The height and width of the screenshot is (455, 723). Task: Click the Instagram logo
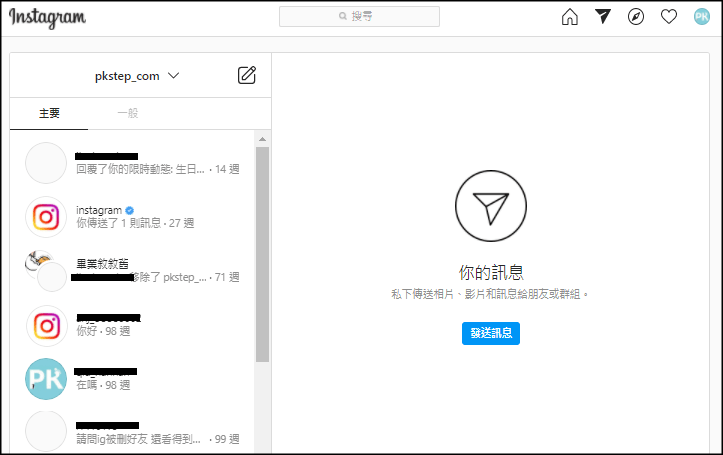(x=47, y=18)
